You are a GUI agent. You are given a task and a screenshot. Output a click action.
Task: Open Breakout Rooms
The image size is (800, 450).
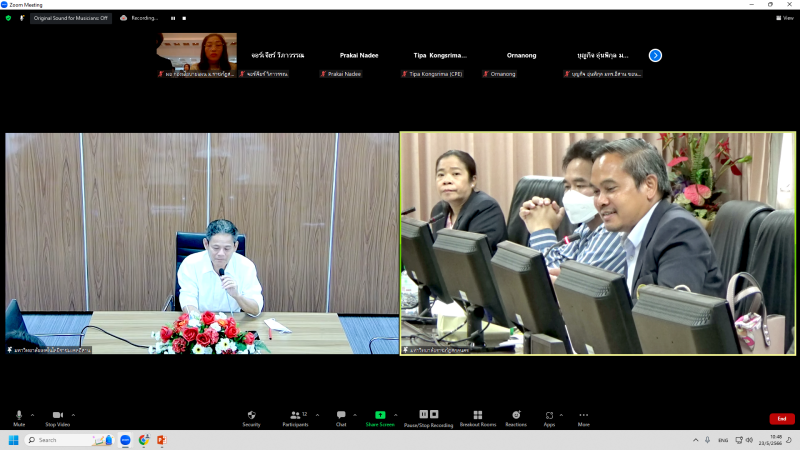(477, 417)
